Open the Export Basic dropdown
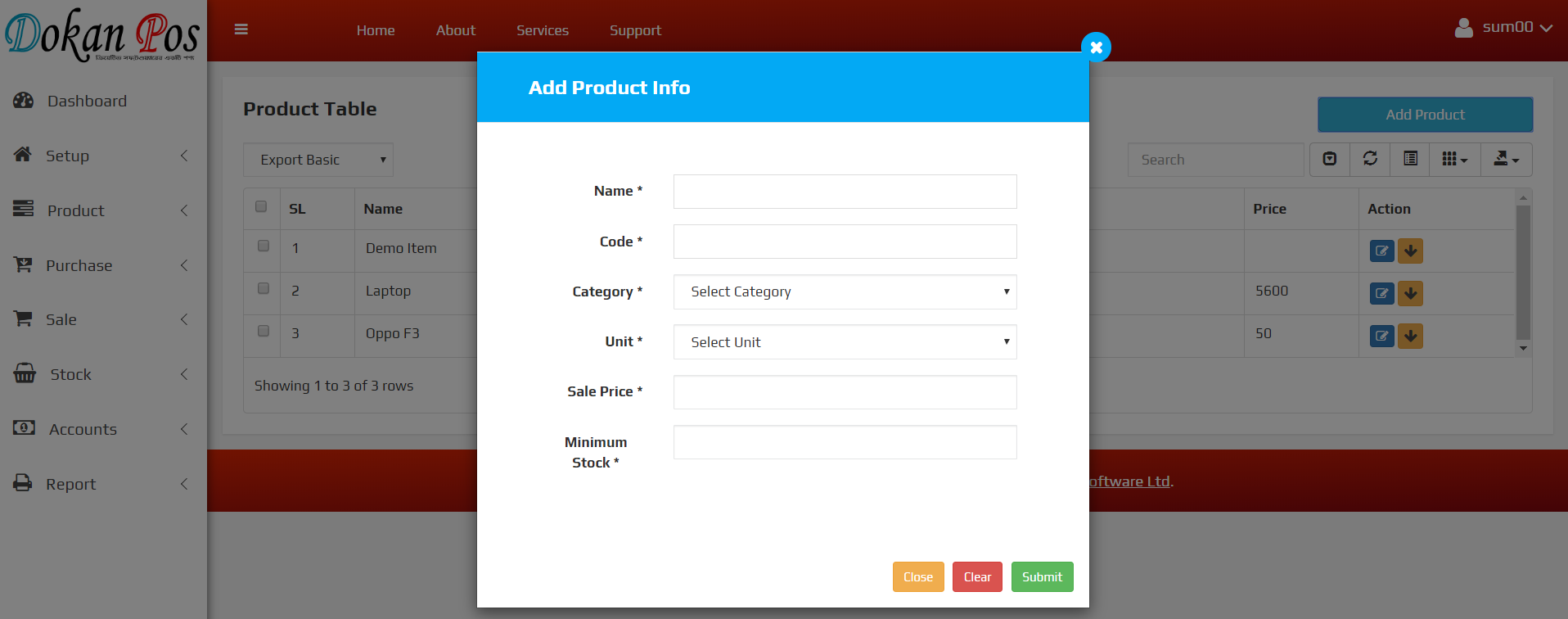The image size is (1568, 619). (x=318, y=160)
